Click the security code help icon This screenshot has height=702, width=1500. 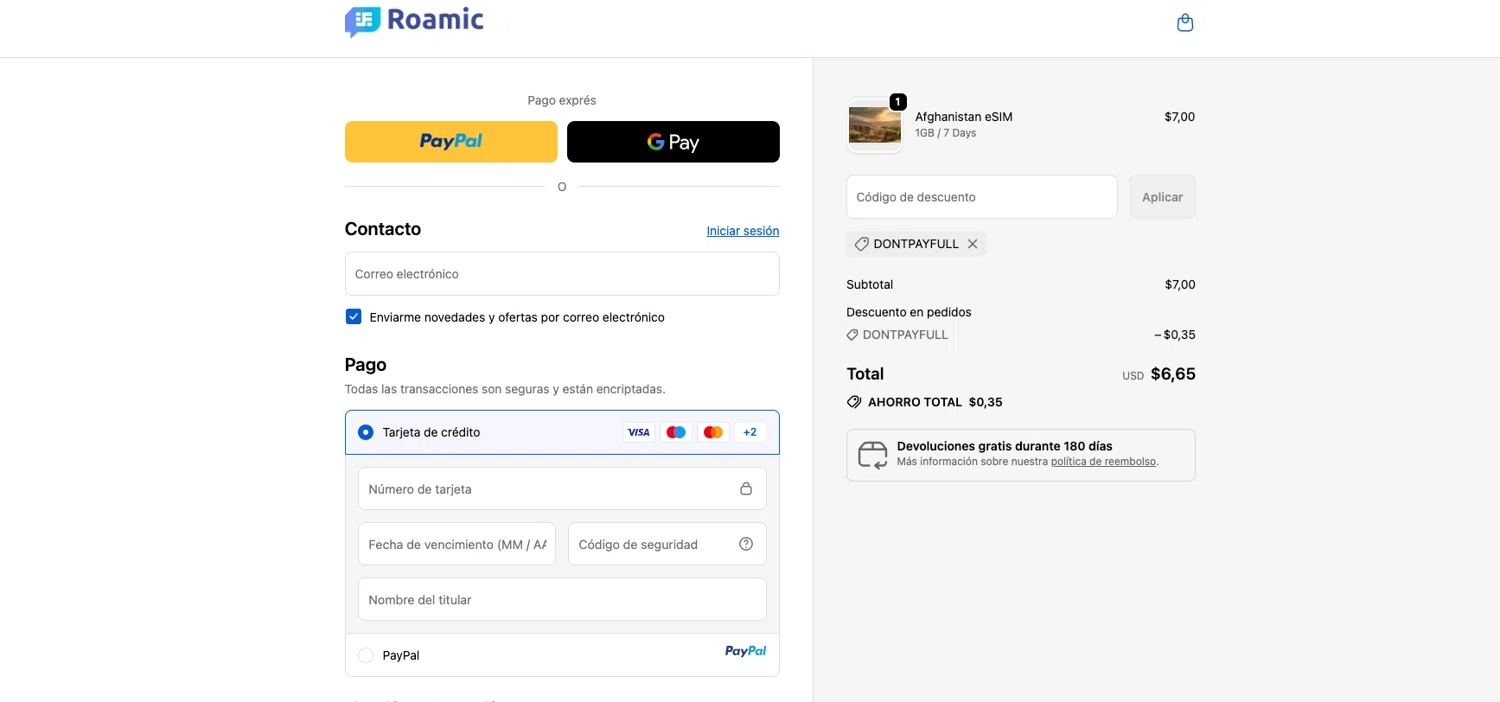(x=746, y=544)
